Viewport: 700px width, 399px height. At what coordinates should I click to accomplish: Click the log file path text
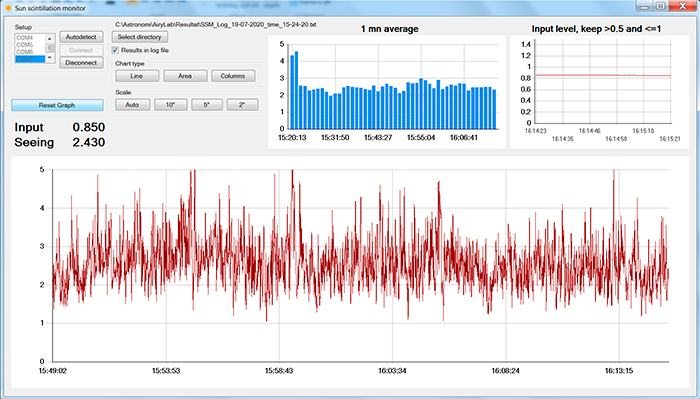[216, 25]
